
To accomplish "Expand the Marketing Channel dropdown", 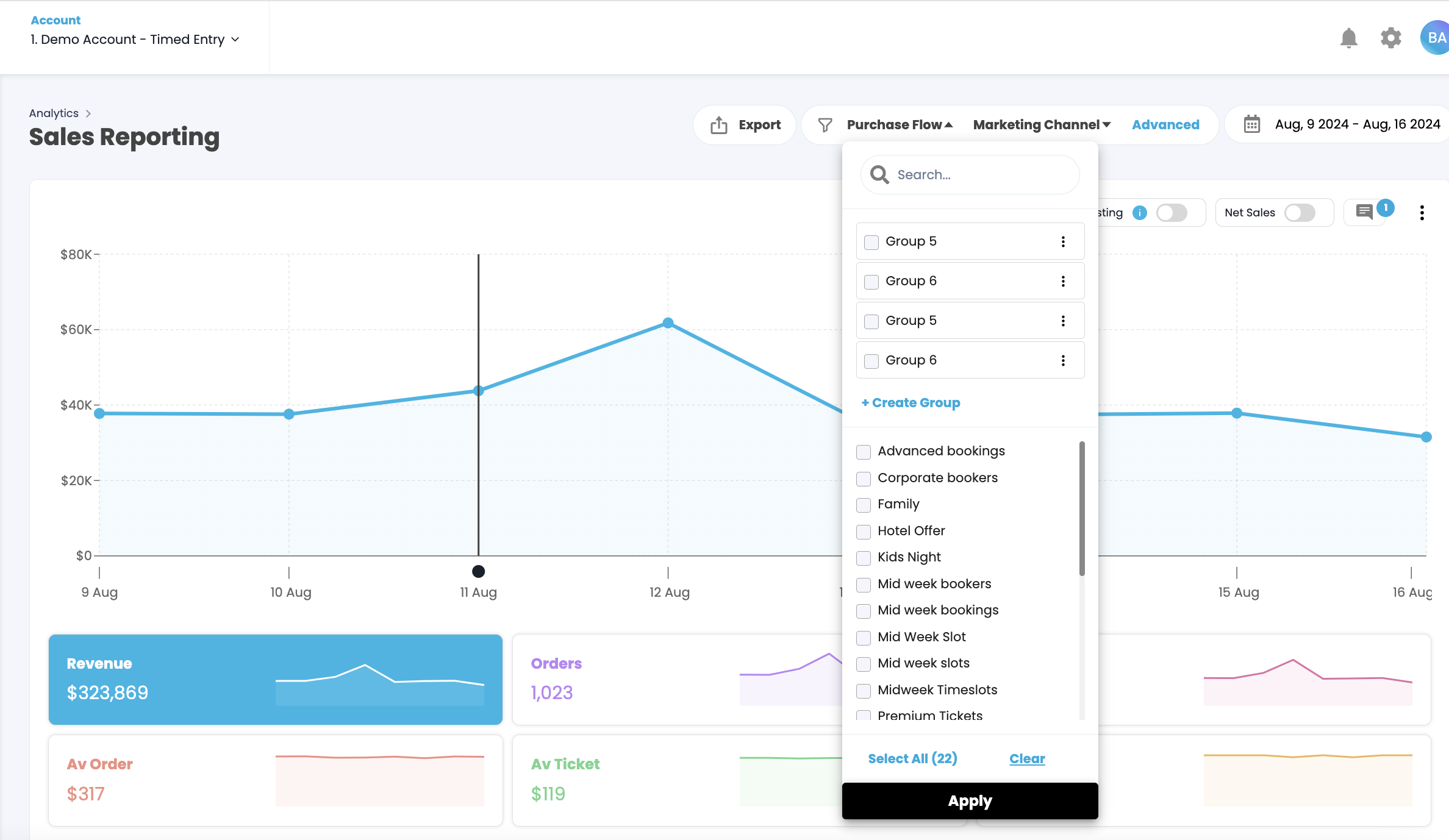I will tap(1042, 125).
